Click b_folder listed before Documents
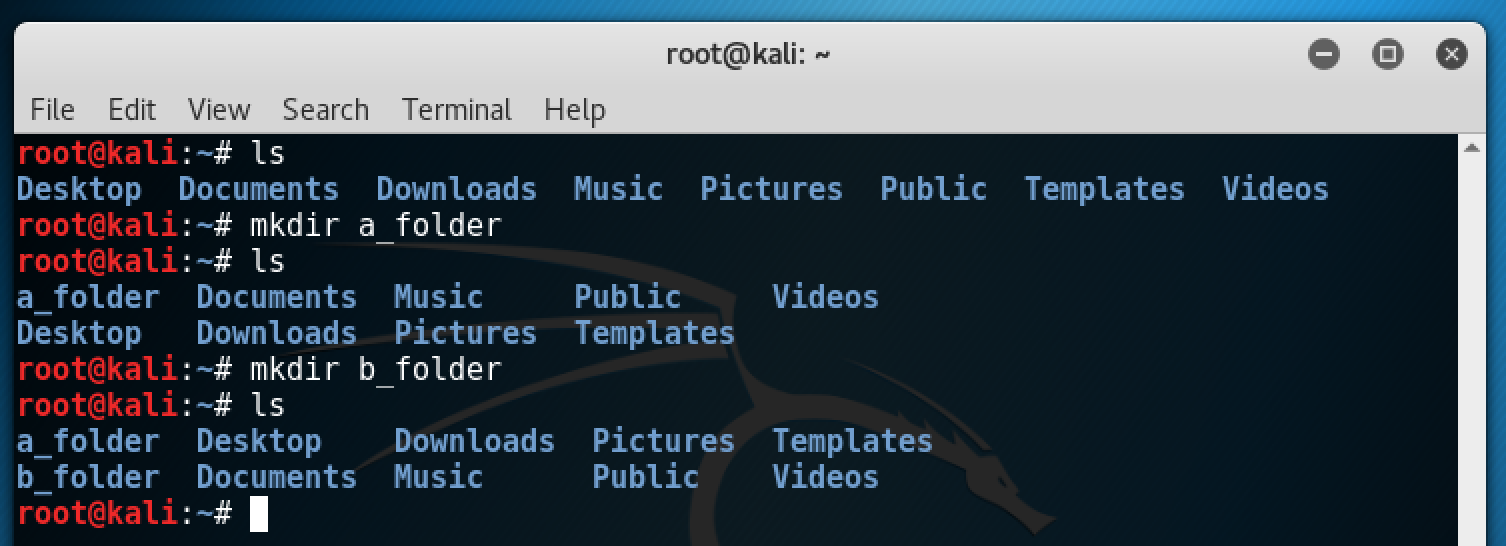The height and width of the screenshot is (546, 1506). (x=88, y=478)
